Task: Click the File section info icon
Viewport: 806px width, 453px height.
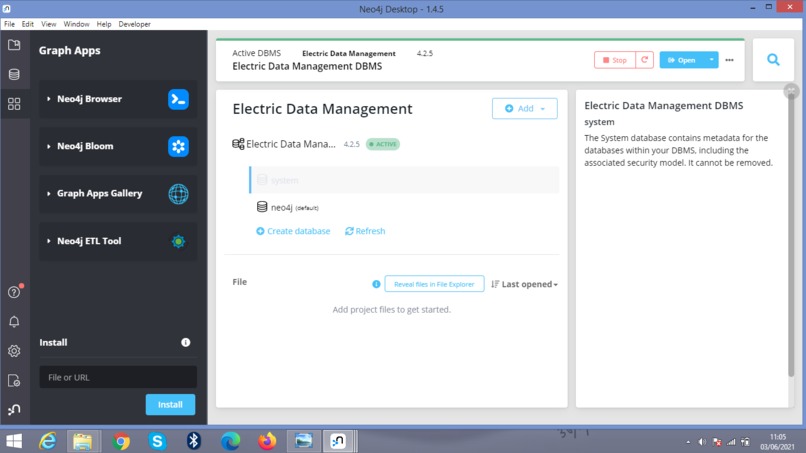Action: coord(376,284)
